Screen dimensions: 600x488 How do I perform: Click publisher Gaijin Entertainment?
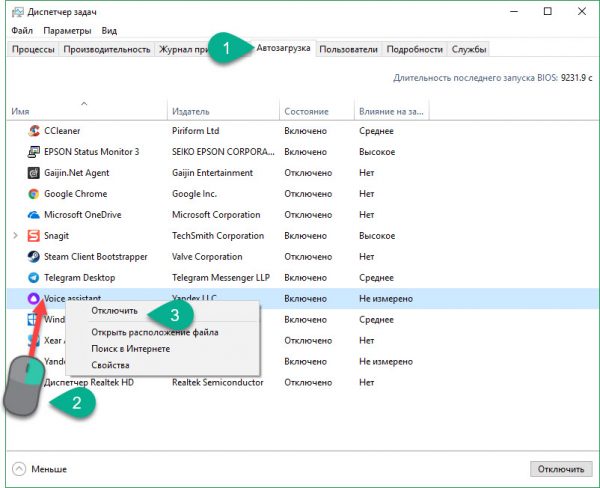tap(212, 173)
